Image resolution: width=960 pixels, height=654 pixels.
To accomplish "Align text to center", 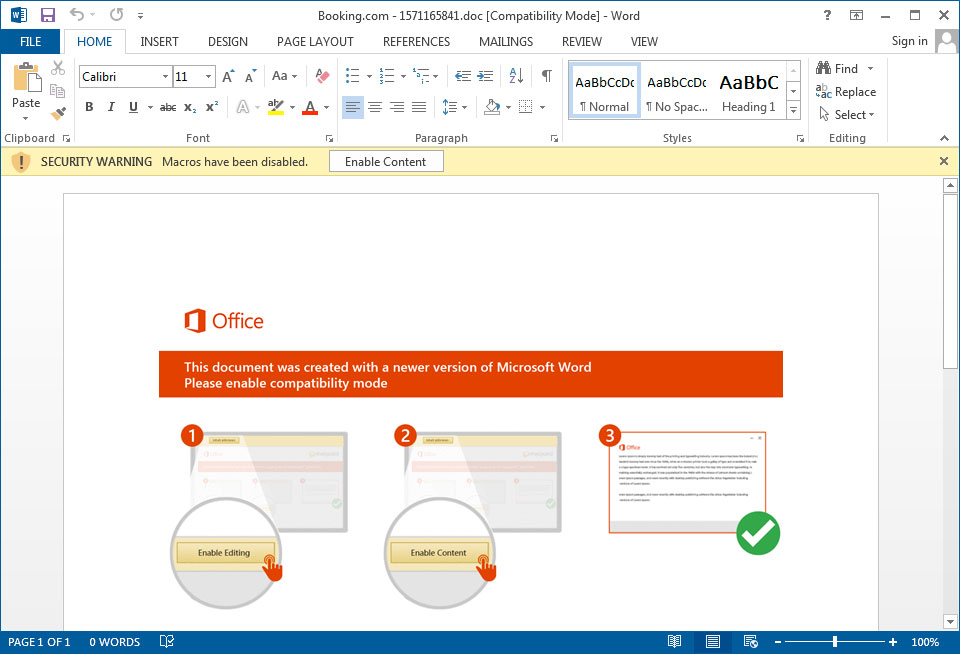I will 374,106.
